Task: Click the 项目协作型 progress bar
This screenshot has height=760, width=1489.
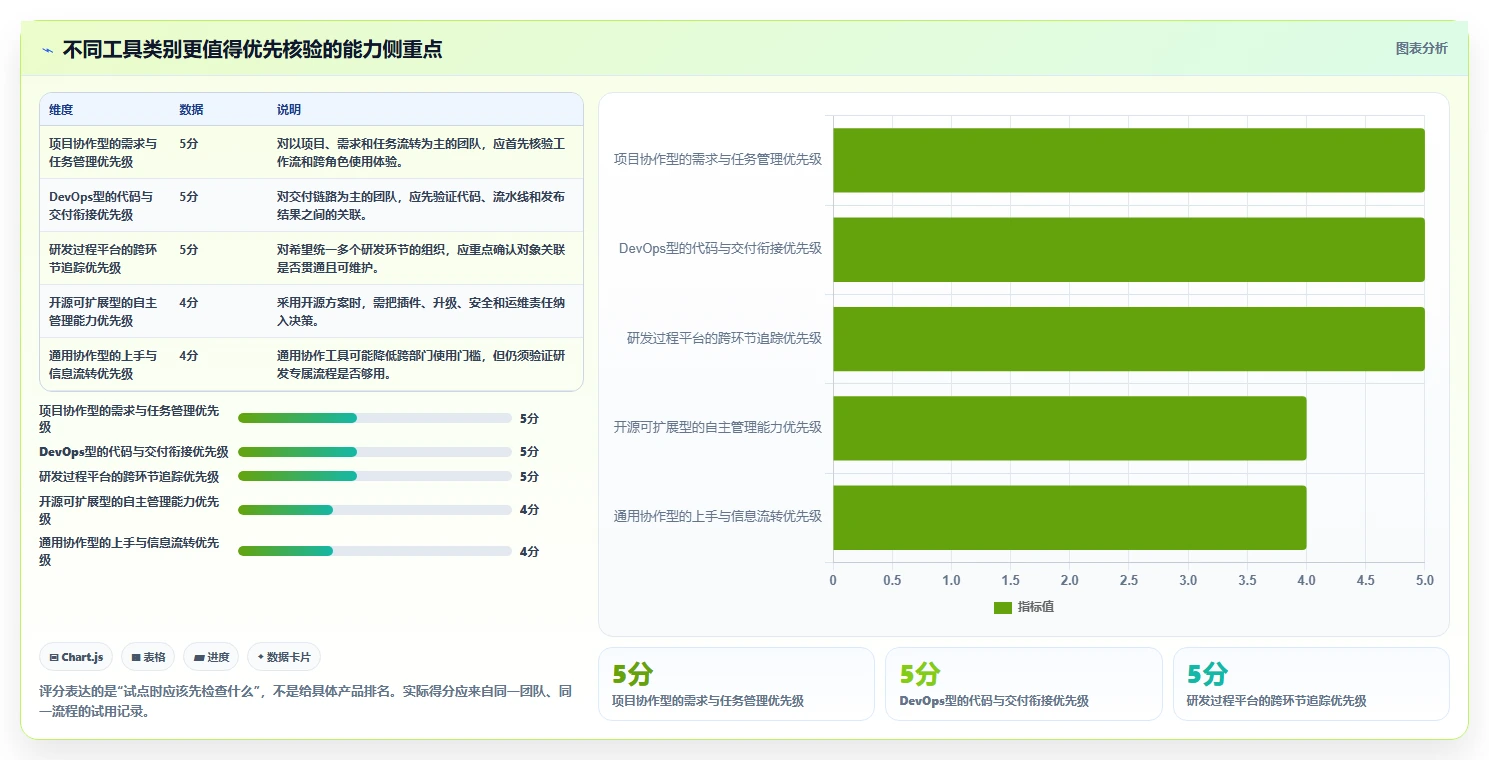Action: coord(375,418)
